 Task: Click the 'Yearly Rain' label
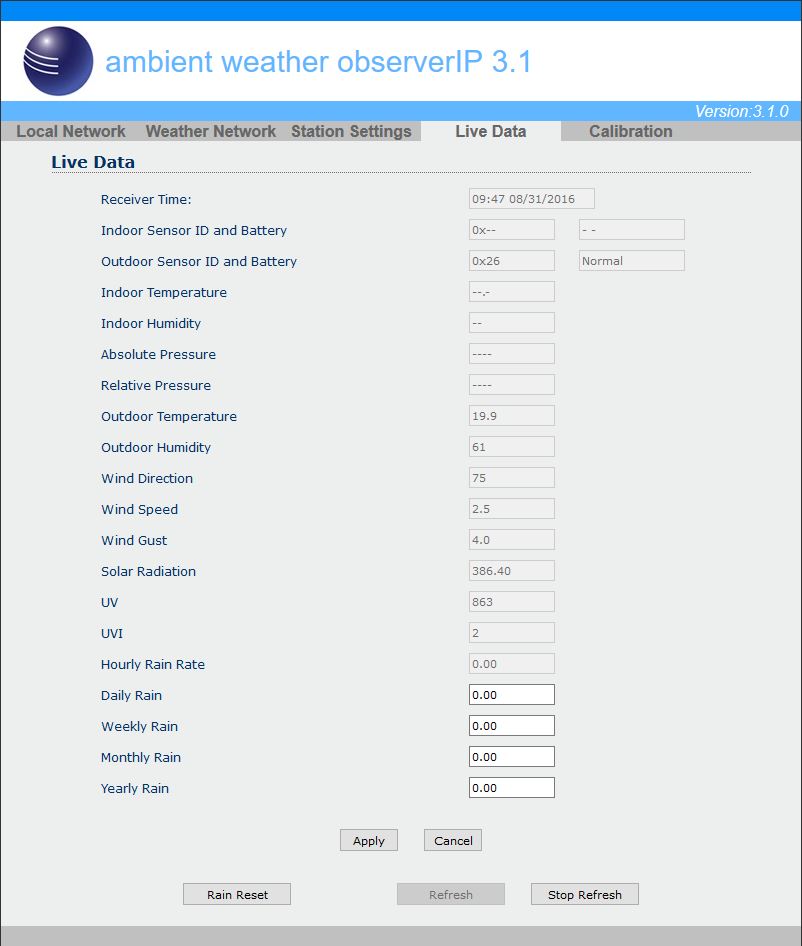point(135,789)
